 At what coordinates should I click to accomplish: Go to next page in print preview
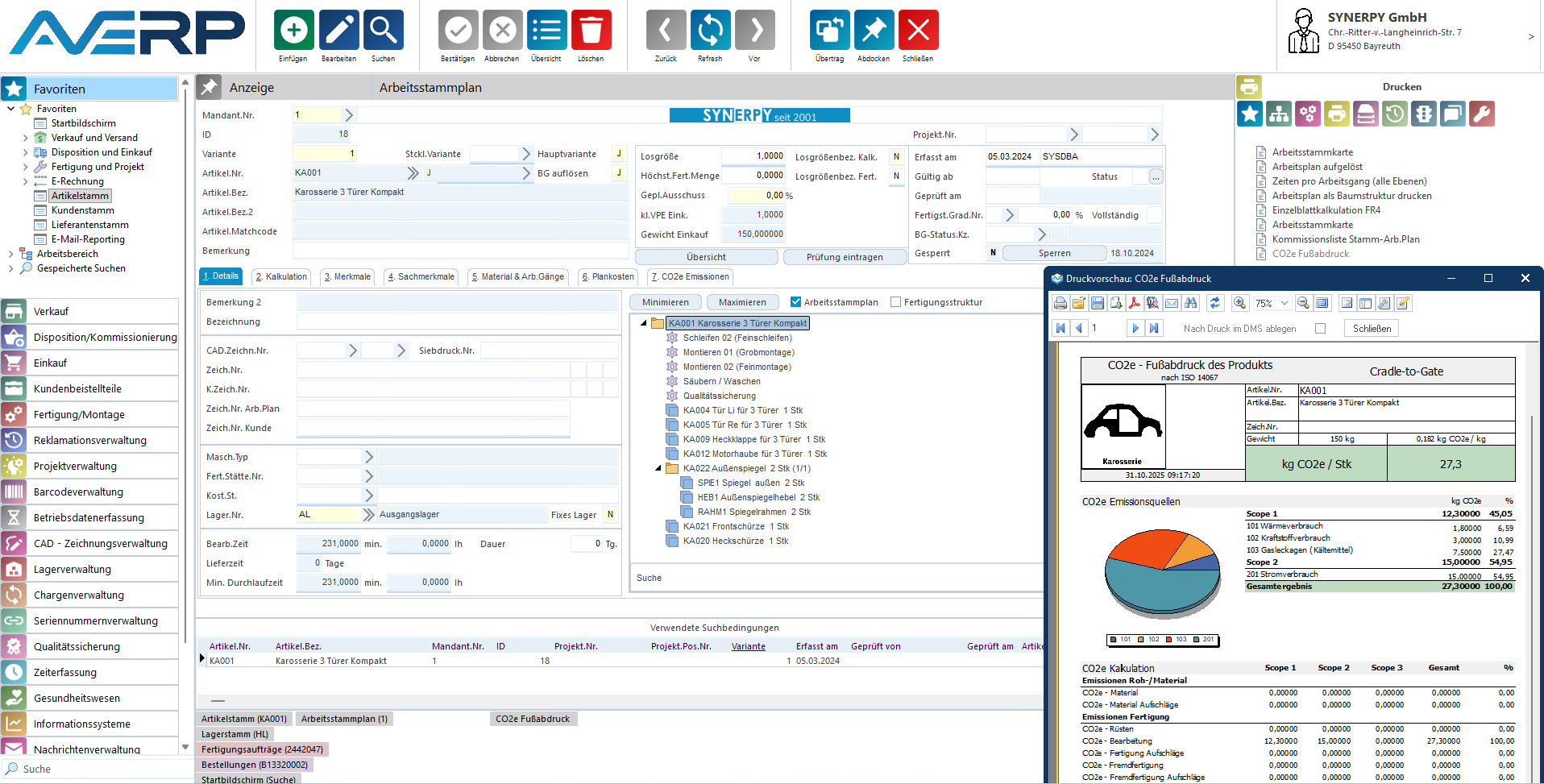[1135, 328]
